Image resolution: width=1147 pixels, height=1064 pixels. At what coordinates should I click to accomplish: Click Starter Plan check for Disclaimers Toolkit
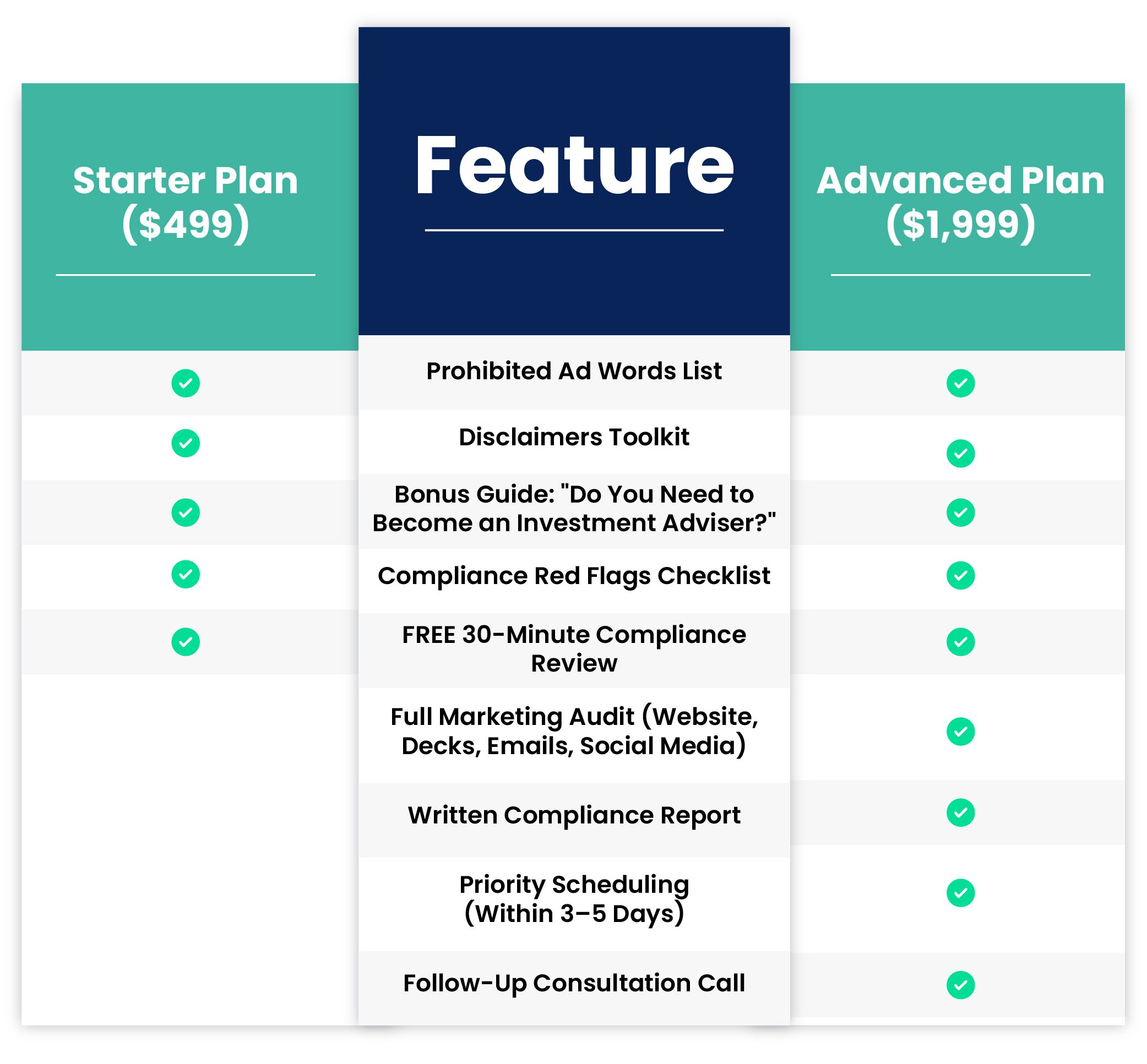186,443
